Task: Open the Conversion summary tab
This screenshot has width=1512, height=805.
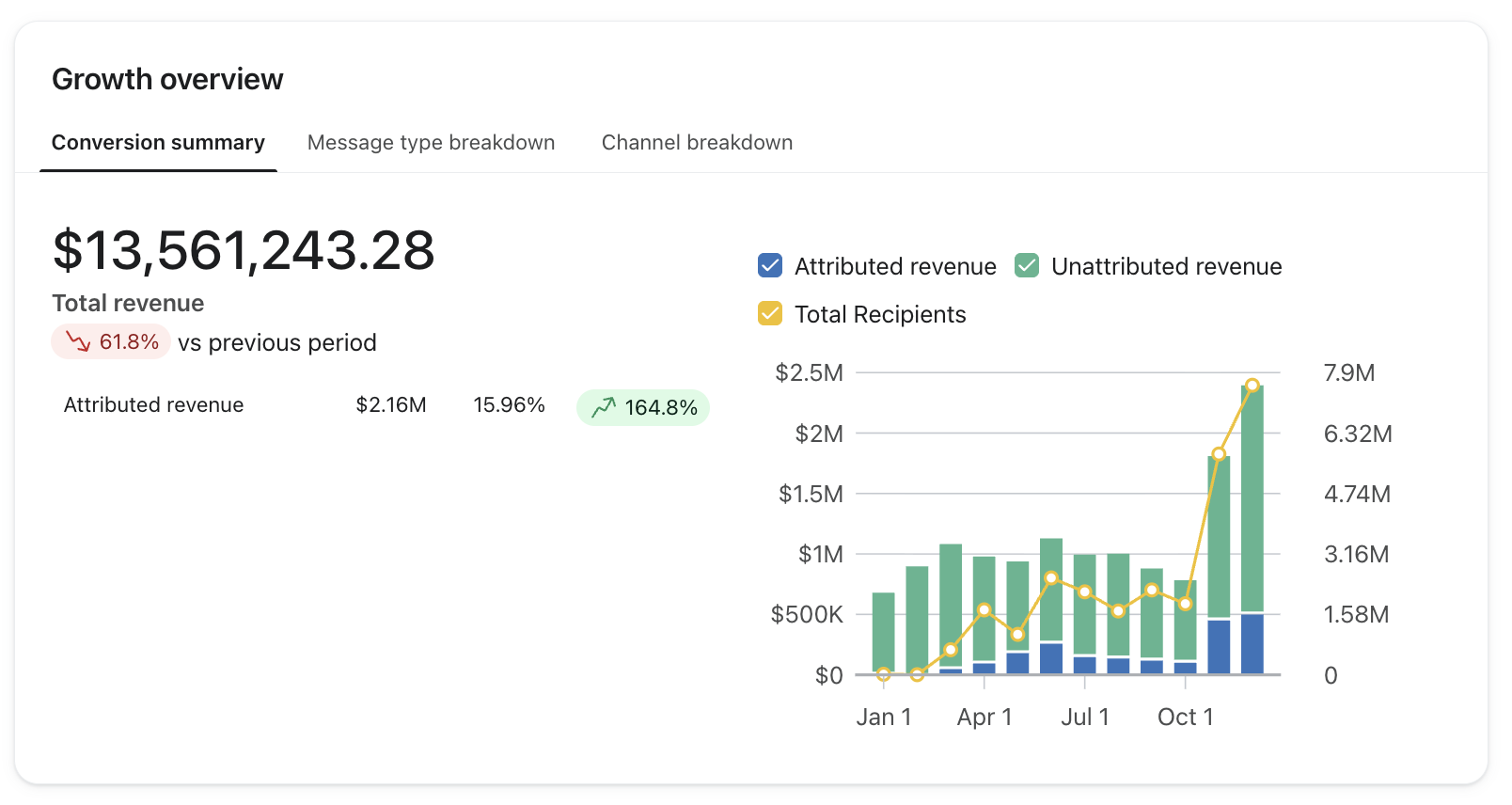Action: tap(158, 143)
